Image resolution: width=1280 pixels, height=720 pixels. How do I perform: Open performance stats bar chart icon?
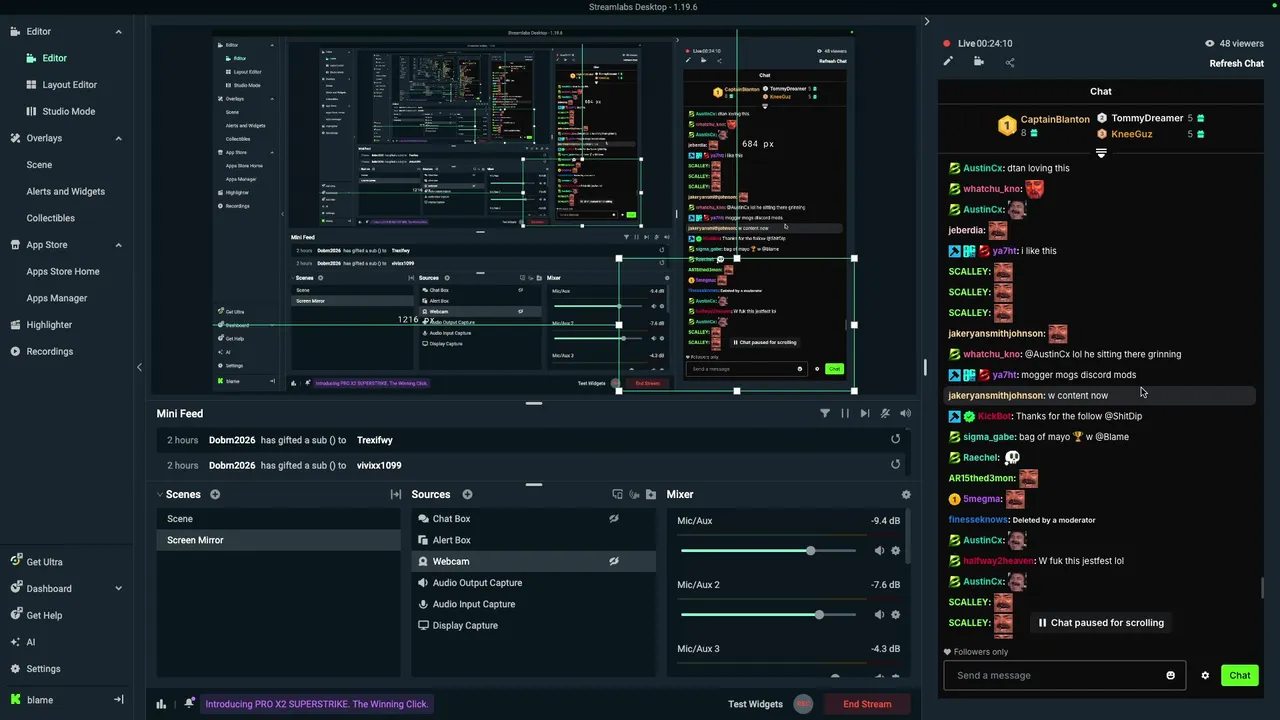click(161, 704)
